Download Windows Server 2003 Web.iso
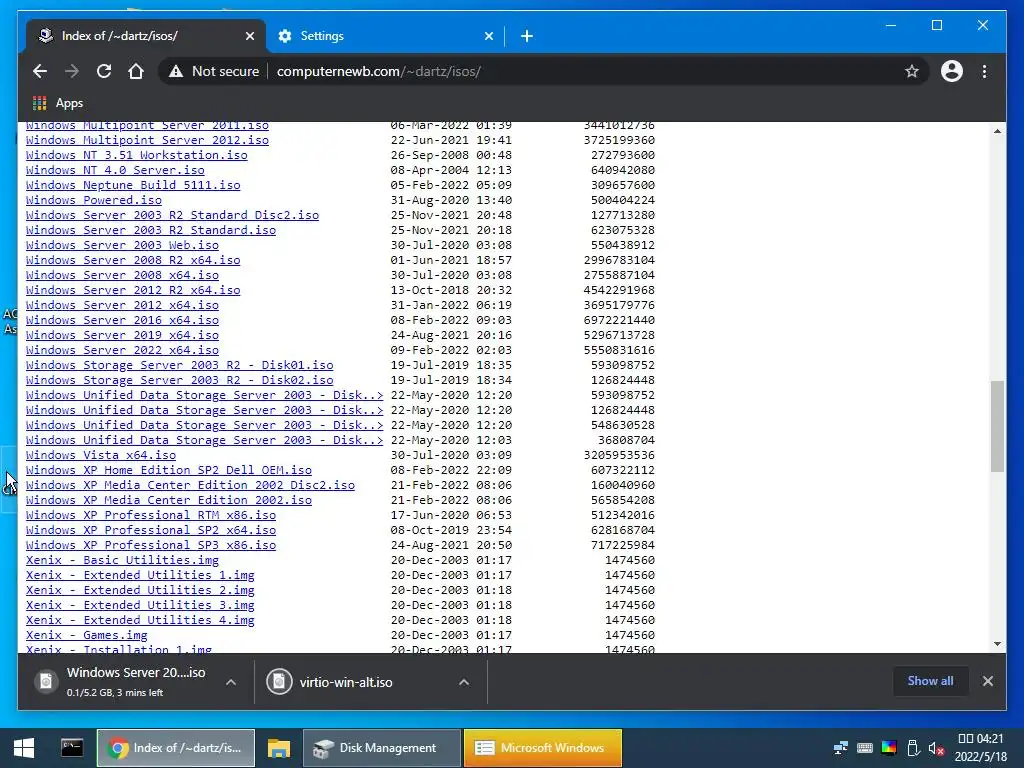This screenshot has height=768, width=1024. click(x=122, y=246)
